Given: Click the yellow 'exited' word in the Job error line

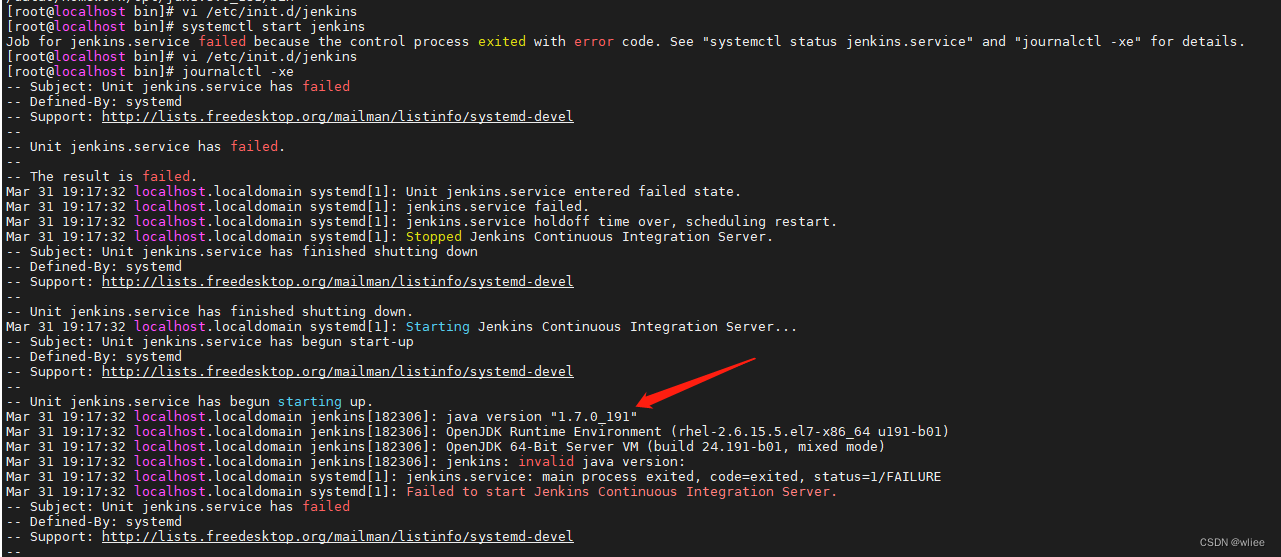Looking at the screenshot, I should pos(502,41).
